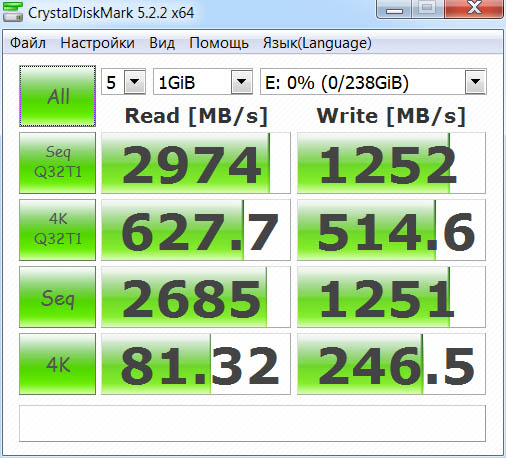This screenshot has width=506, height=458.
Task: Click the 4K read result 81.32
Action: point(196,364)
